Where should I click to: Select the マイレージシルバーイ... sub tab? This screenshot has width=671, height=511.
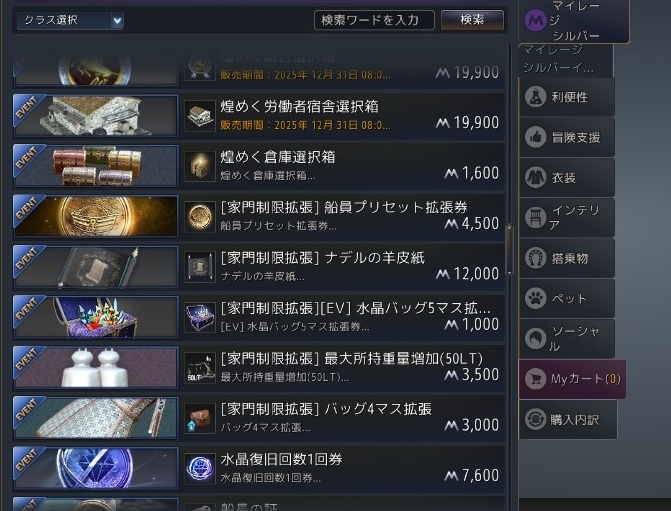pos(566,60)
